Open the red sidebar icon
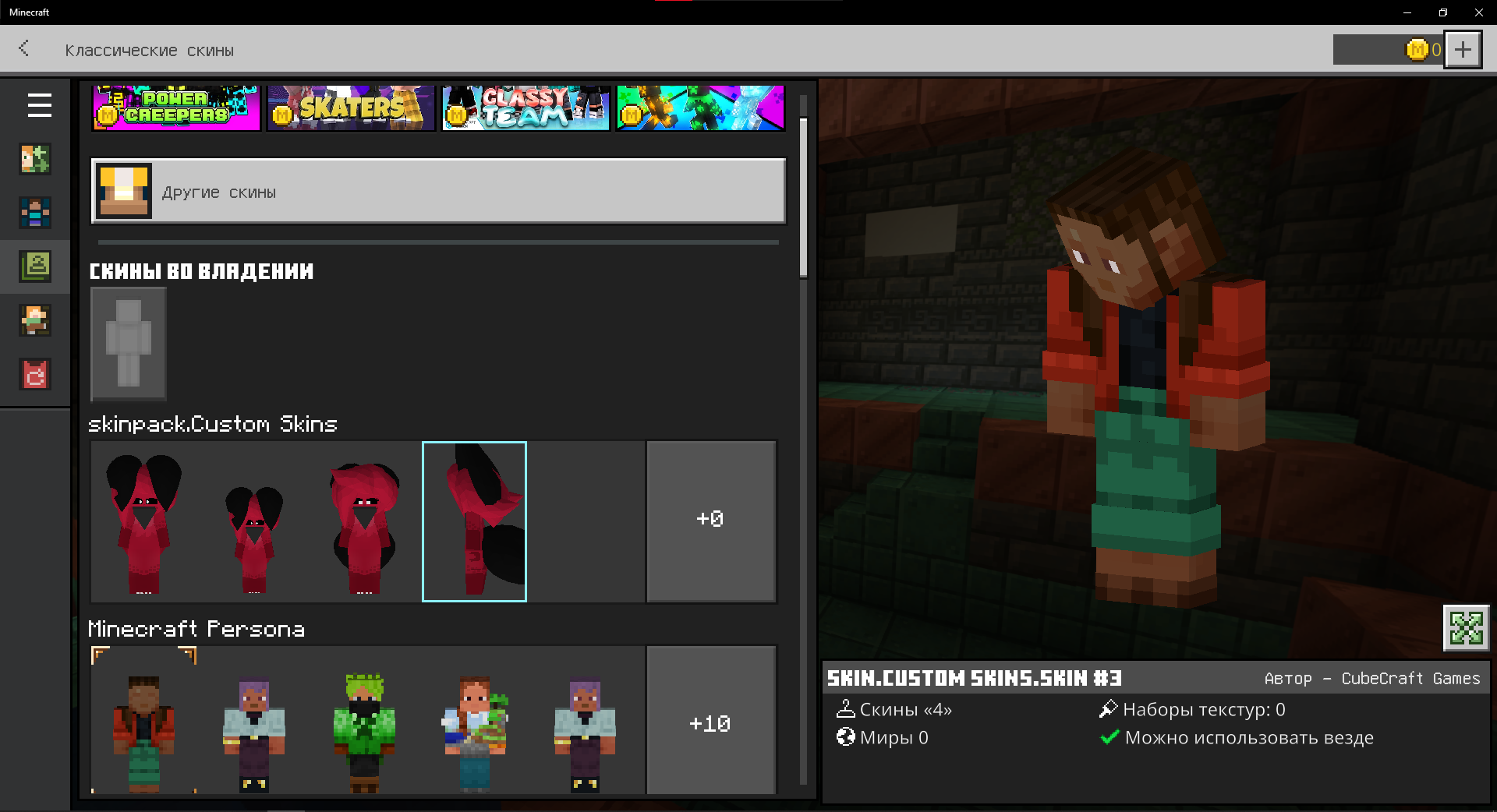1497x812 pixels. click(x=35, y=374)
